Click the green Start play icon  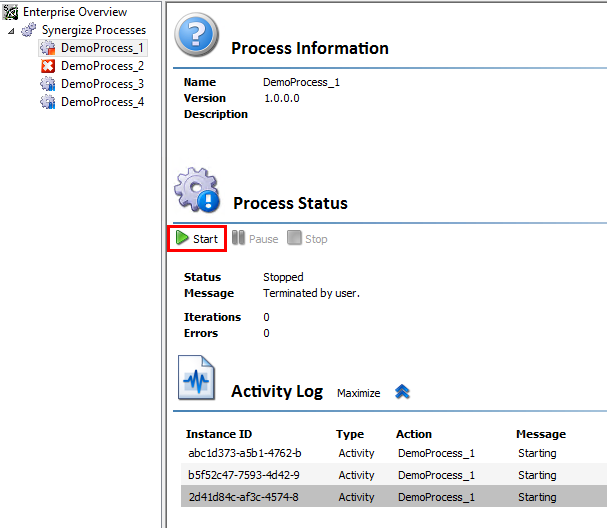[182, 238]
